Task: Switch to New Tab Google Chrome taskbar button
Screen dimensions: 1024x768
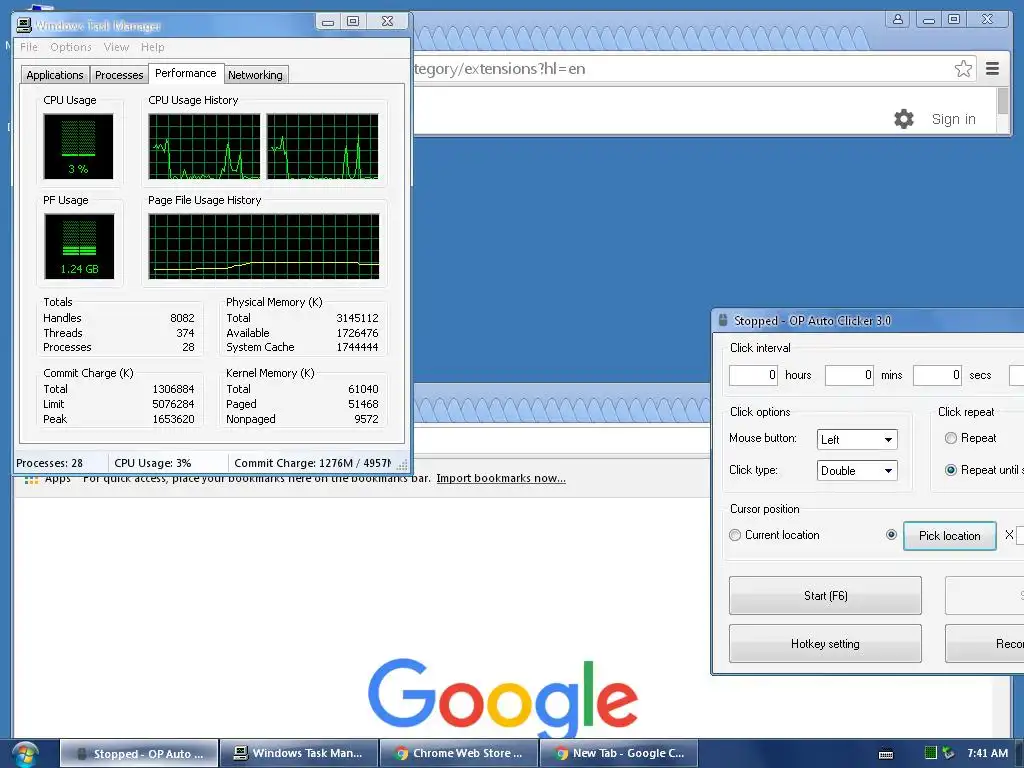Action: [618, 754]
